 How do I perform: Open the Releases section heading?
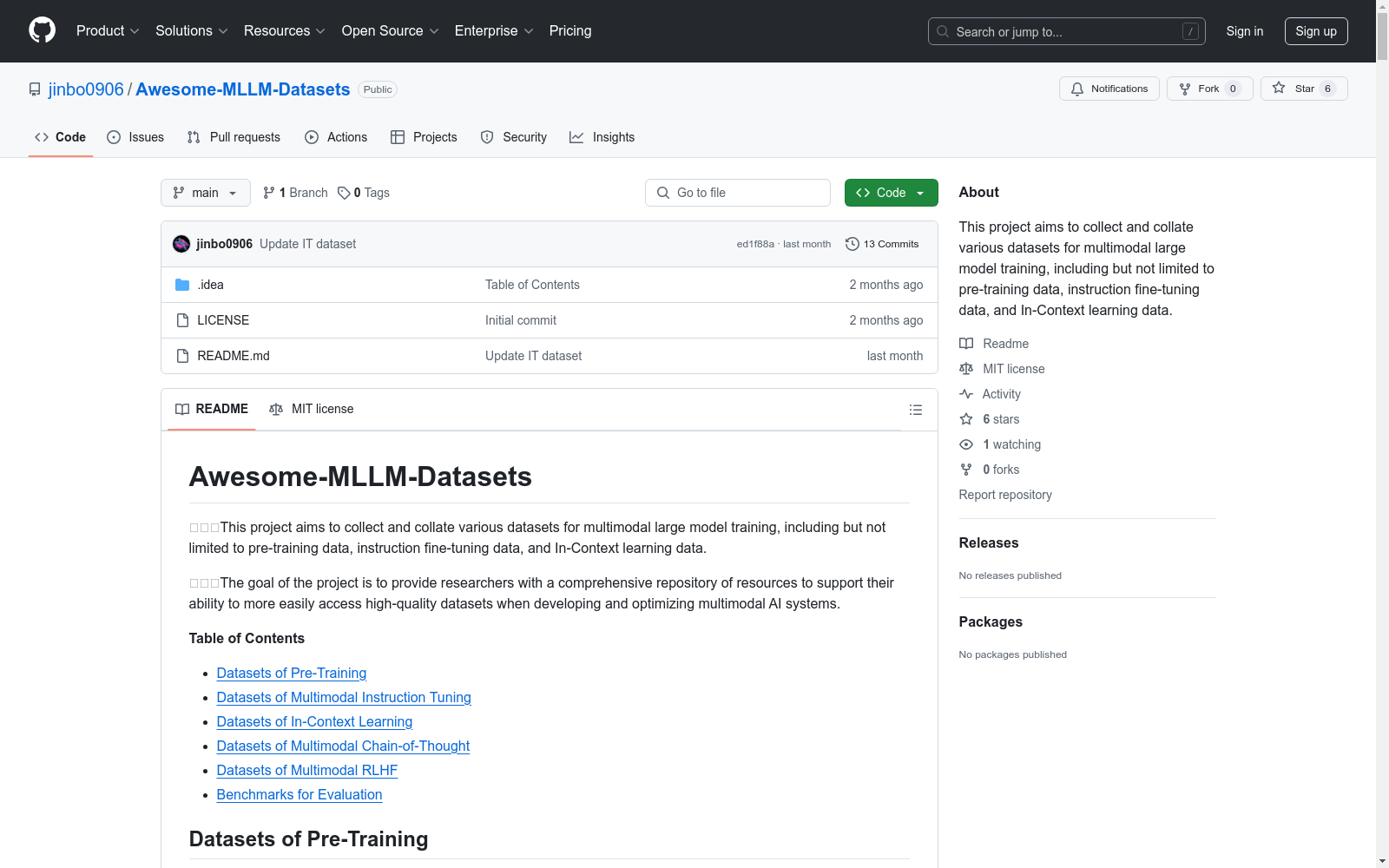coord(989,542)
